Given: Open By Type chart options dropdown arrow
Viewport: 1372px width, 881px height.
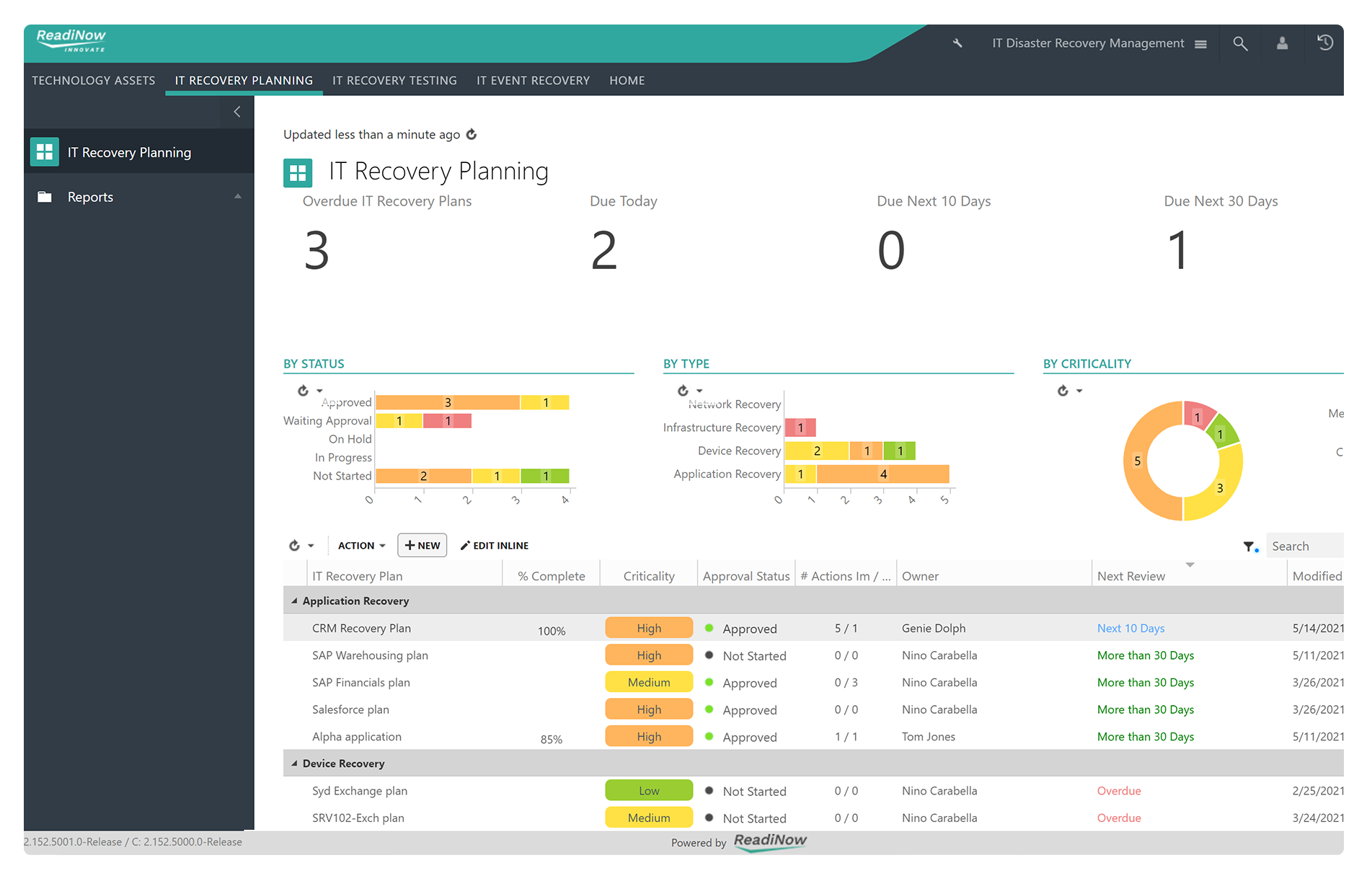Looking at the screenshot, I should pos(699,391).
